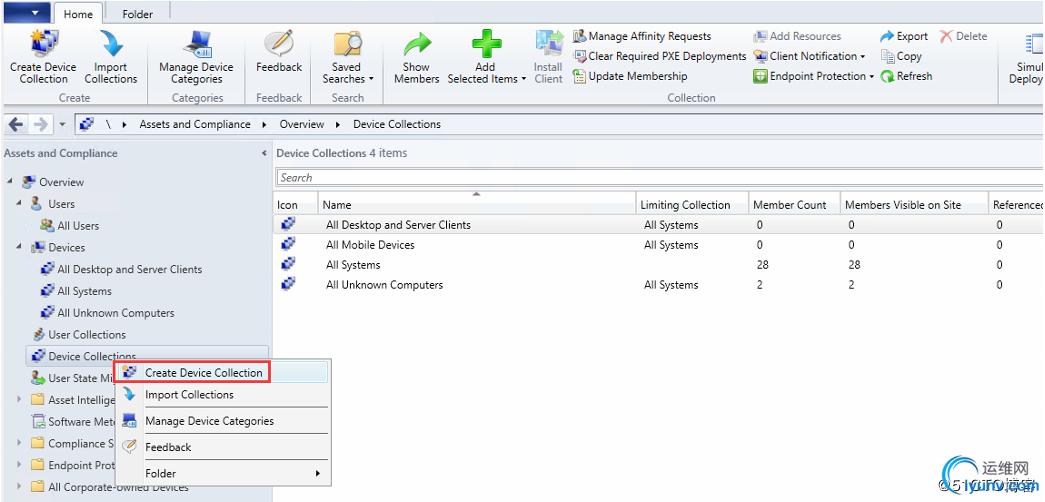Click Clear Required PXE Deployments

click(x=660, y=56)
